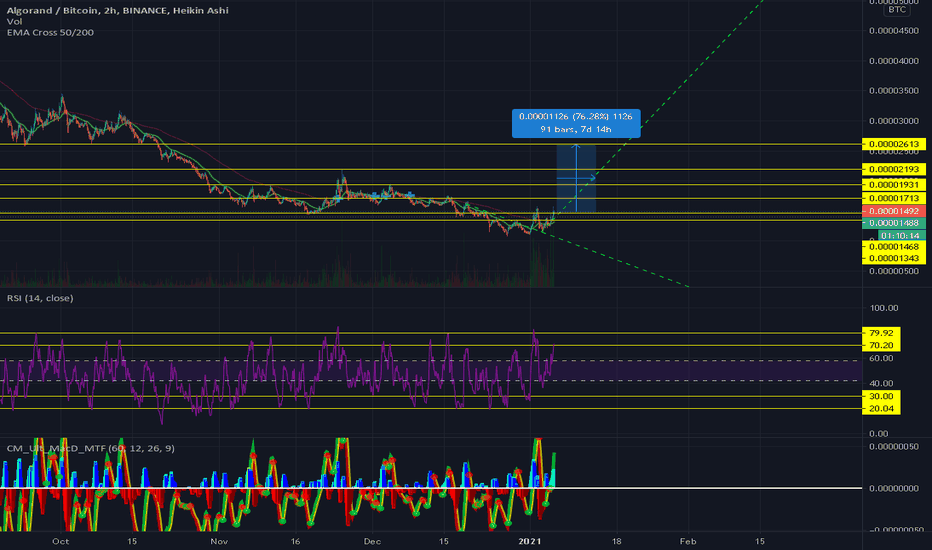This screenshot has height=550, width=932.
Task: Click the 0.00004500 price axis value
Action: tap(894, 30)
